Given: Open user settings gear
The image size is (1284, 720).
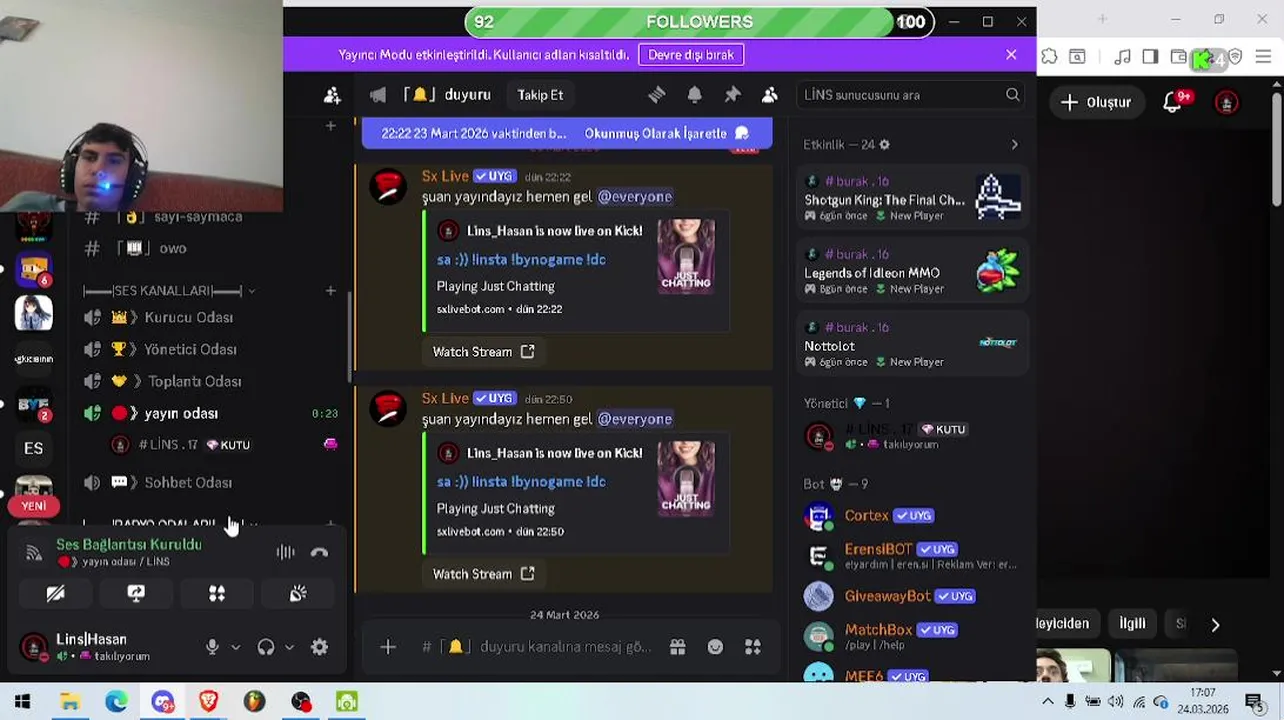Looking at the screenshot, I should point(320,647).
